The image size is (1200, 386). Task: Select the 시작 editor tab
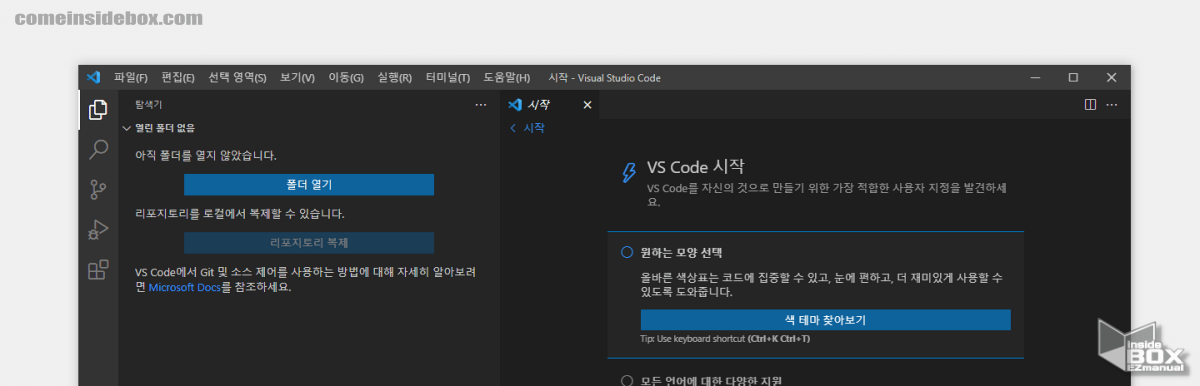550,104
